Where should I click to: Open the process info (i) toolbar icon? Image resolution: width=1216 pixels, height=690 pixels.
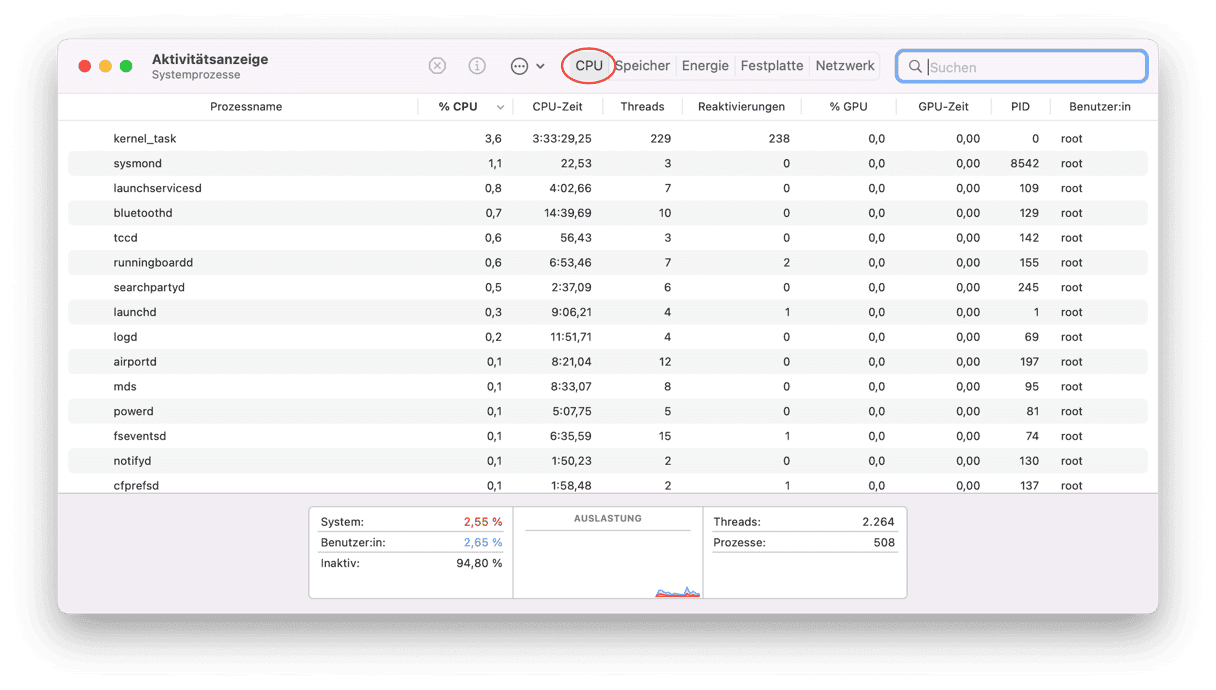click(477, 66)
